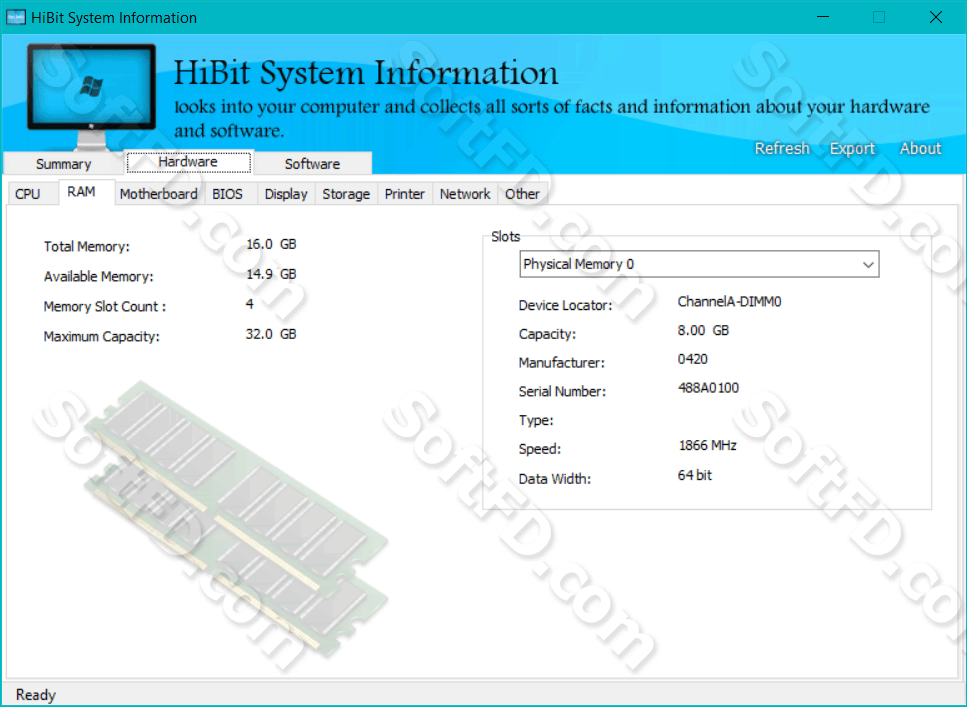967x707 pixels.
Task: Click the Maximum Capacity value 32.0 GB
Action: click(x=271, y=334)
